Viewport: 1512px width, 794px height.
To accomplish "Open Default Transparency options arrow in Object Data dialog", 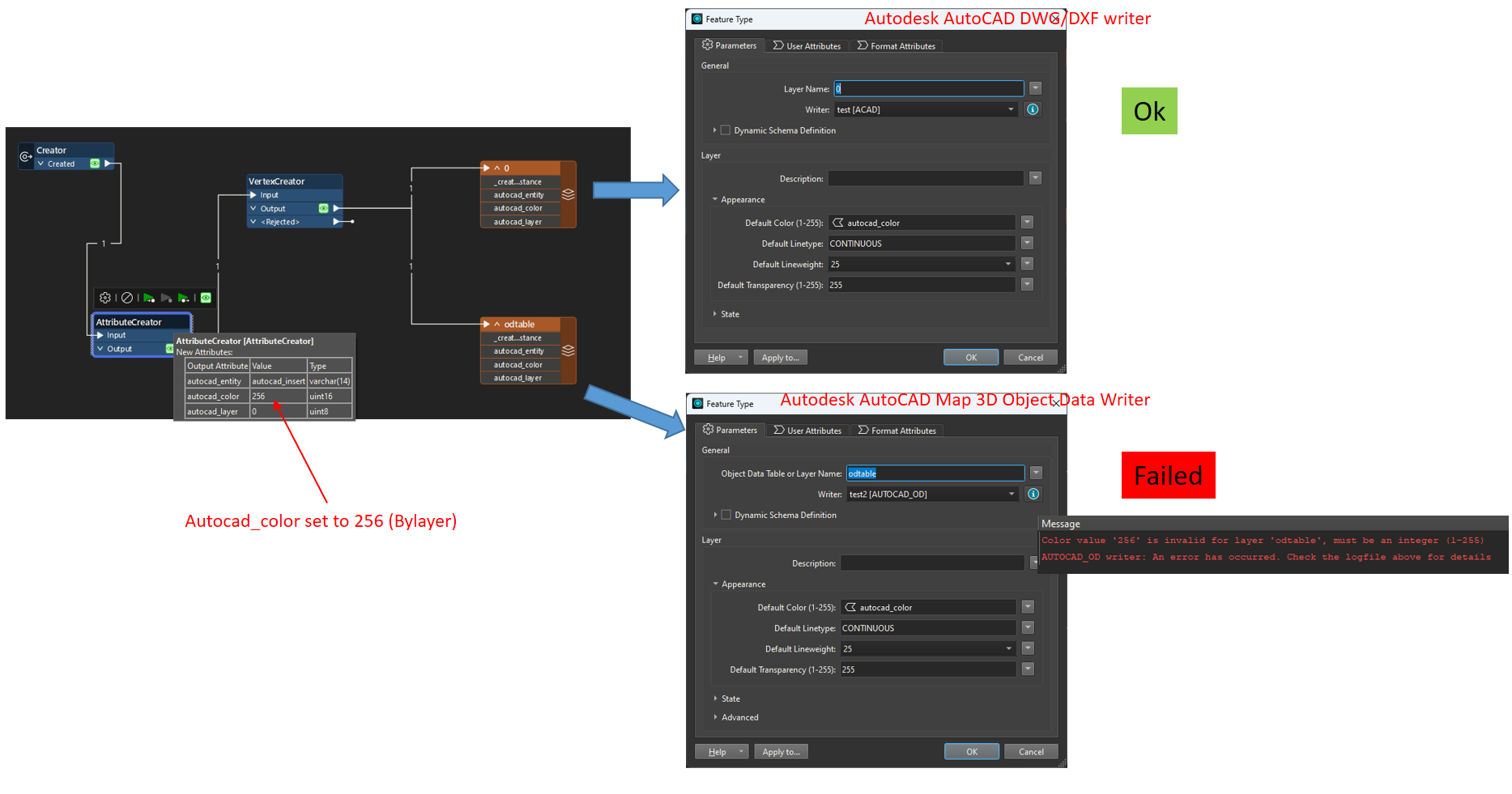I will click(x=1029, y=669).
